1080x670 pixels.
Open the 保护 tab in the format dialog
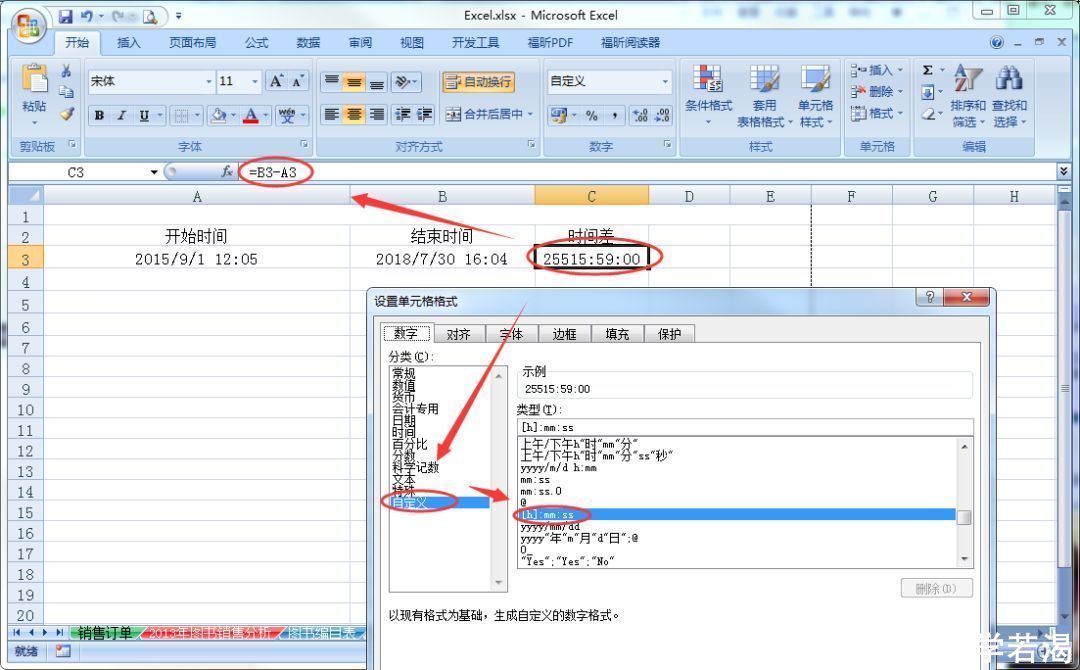click(x=669, y=334)
